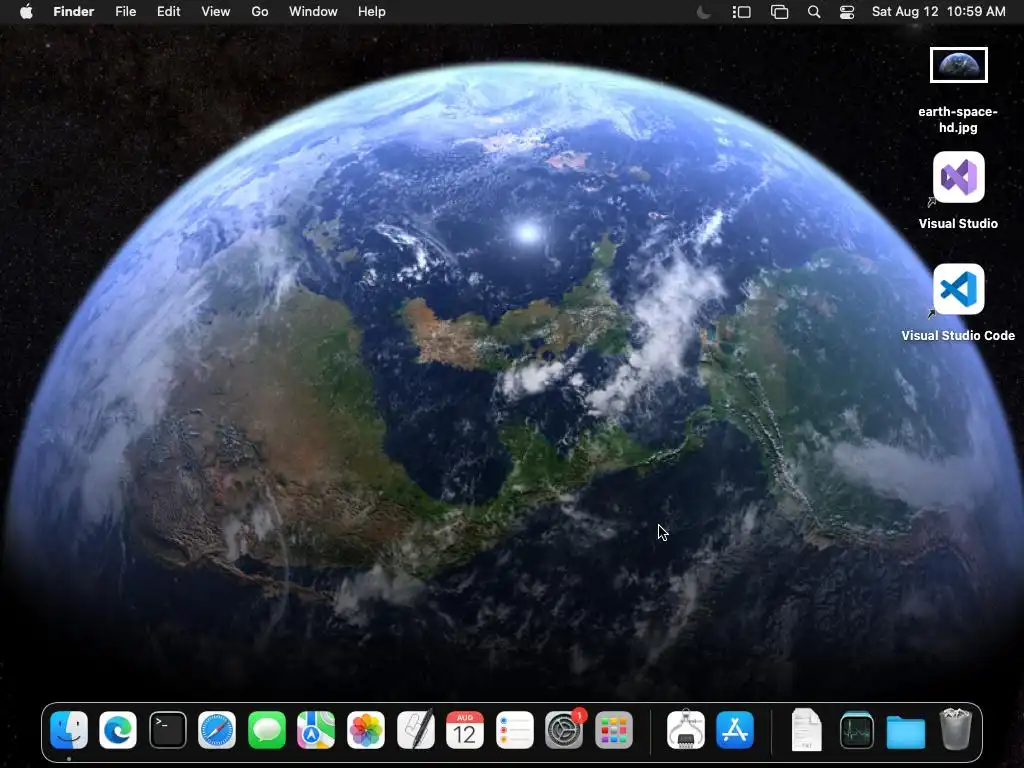This screenshot has width=1024, height=768.
Task: Open Control Center from the menu bar
Action: (847, 12)
